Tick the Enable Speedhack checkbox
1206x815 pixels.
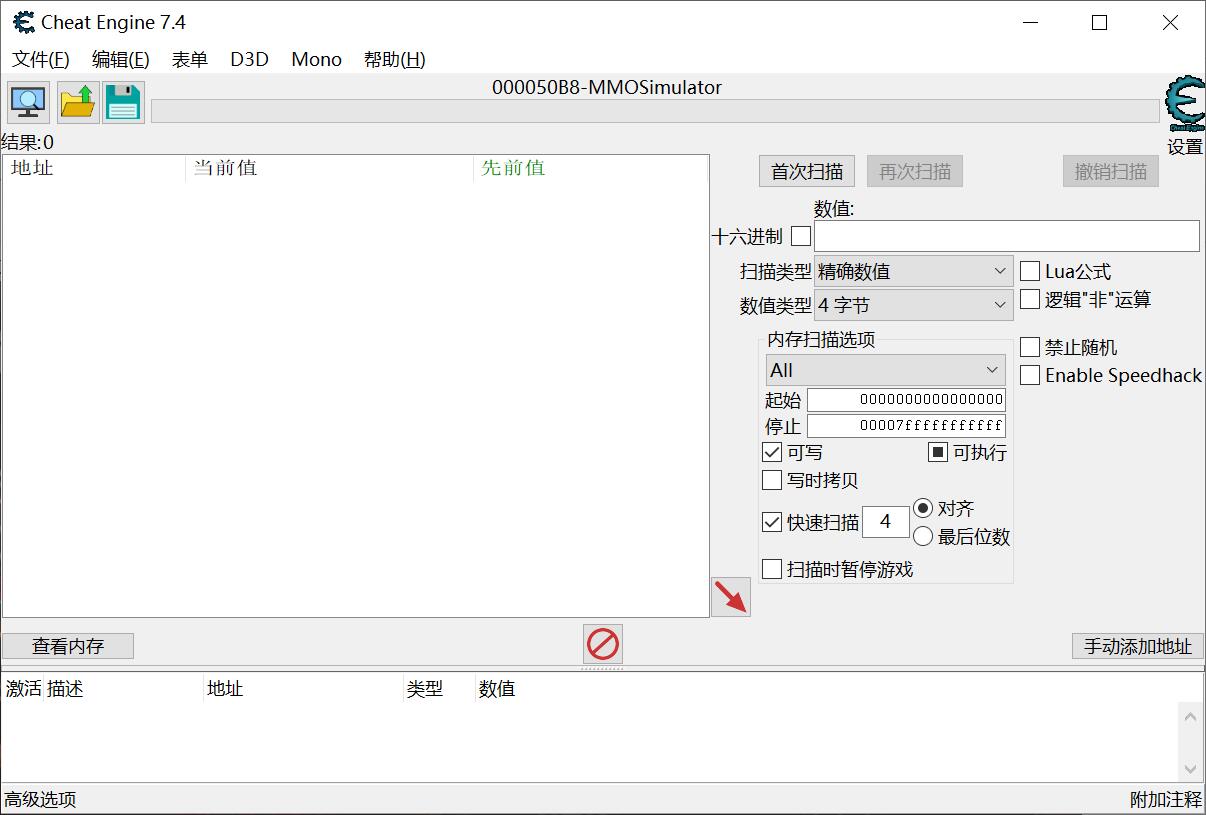(x=1030, y=375)
